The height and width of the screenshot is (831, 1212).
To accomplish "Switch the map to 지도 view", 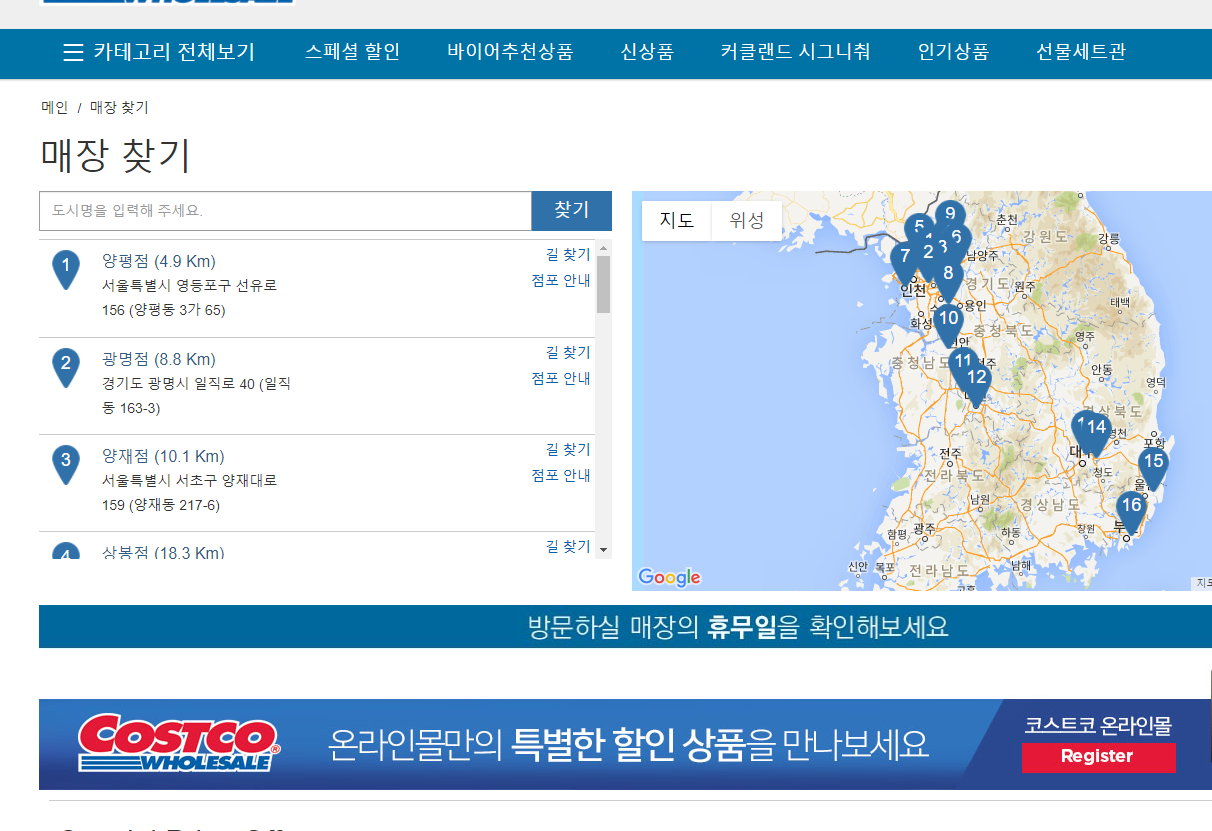I will pos(677,221).
